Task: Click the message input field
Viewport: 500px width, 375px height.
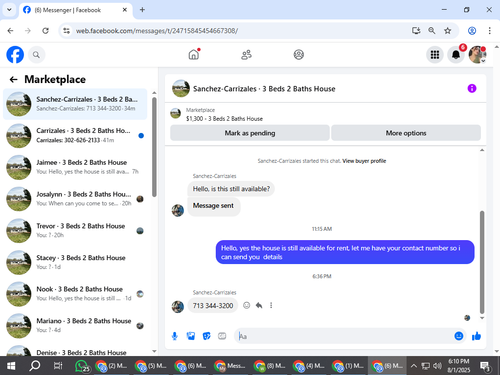Action: (x=343, y=336)
